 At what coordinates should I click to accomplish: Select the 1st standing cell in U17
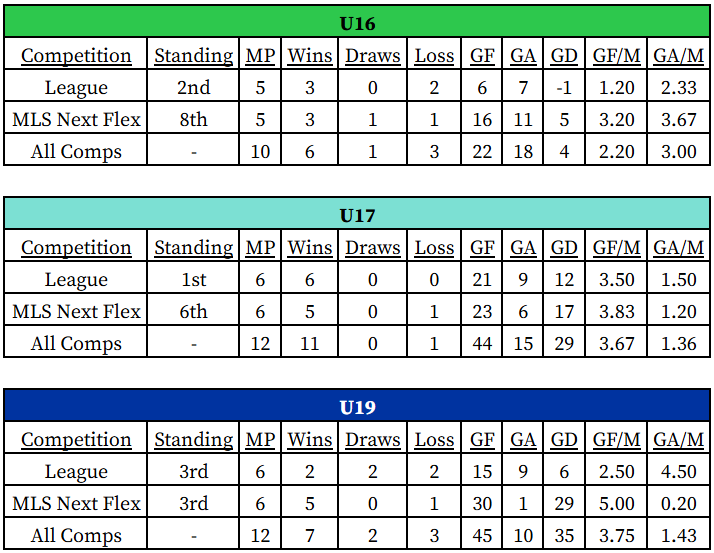(193, 280)
